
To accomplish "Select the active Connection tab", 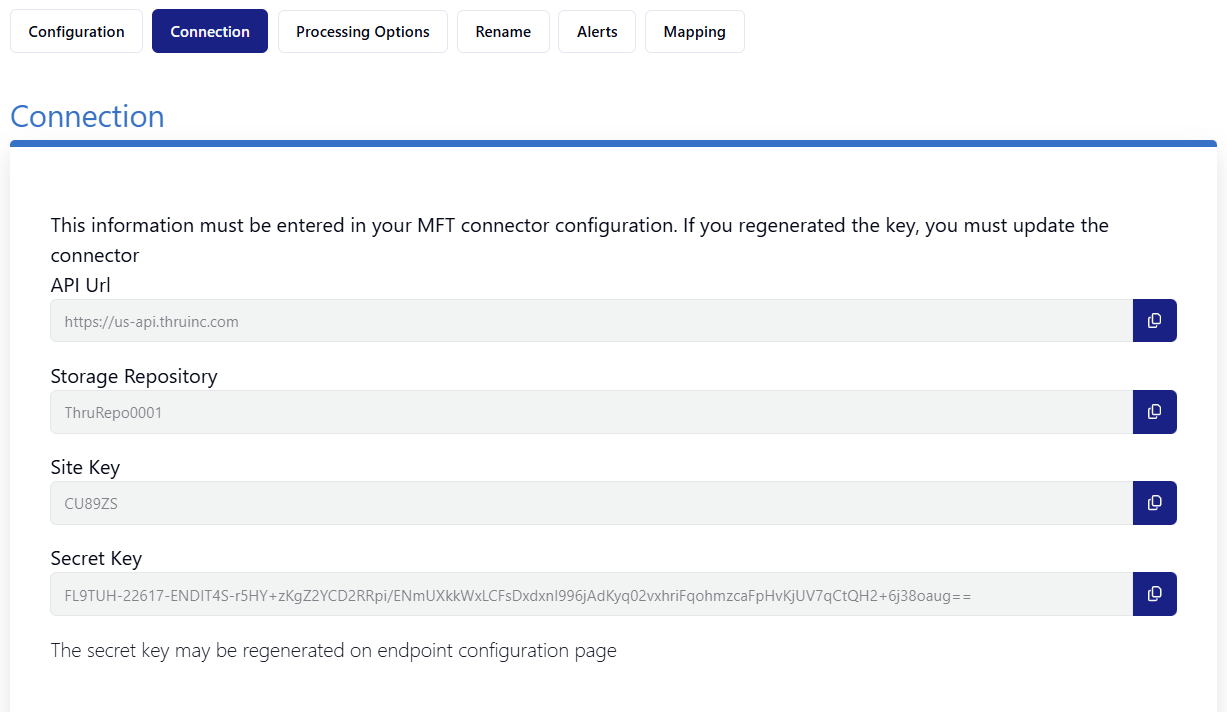I will coord(210,32).
